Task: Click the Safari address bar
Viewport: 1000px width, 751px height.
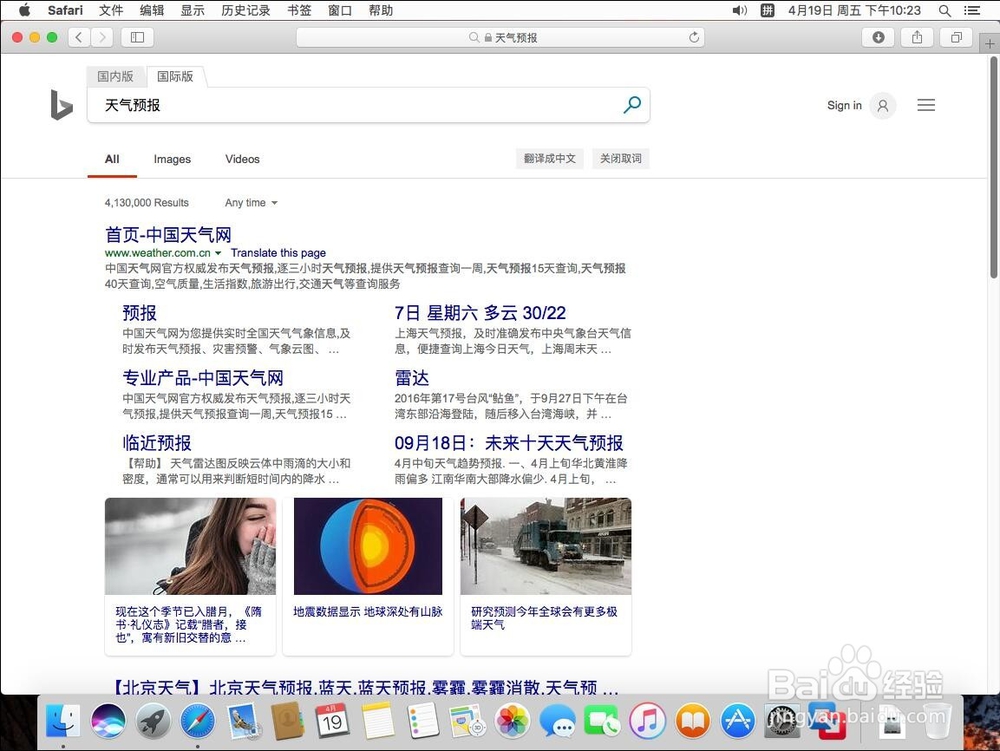Action: tap(500, 38)
